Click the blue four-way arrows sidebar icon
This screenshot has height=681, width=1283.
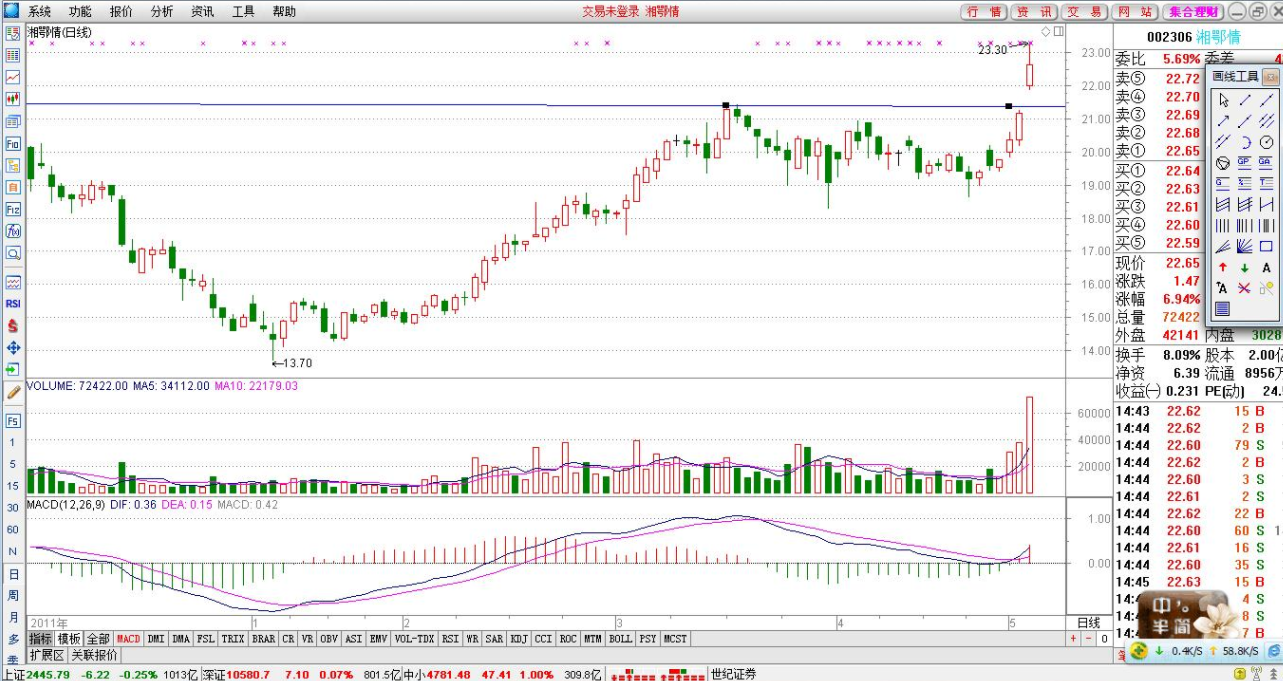(13, 347)
